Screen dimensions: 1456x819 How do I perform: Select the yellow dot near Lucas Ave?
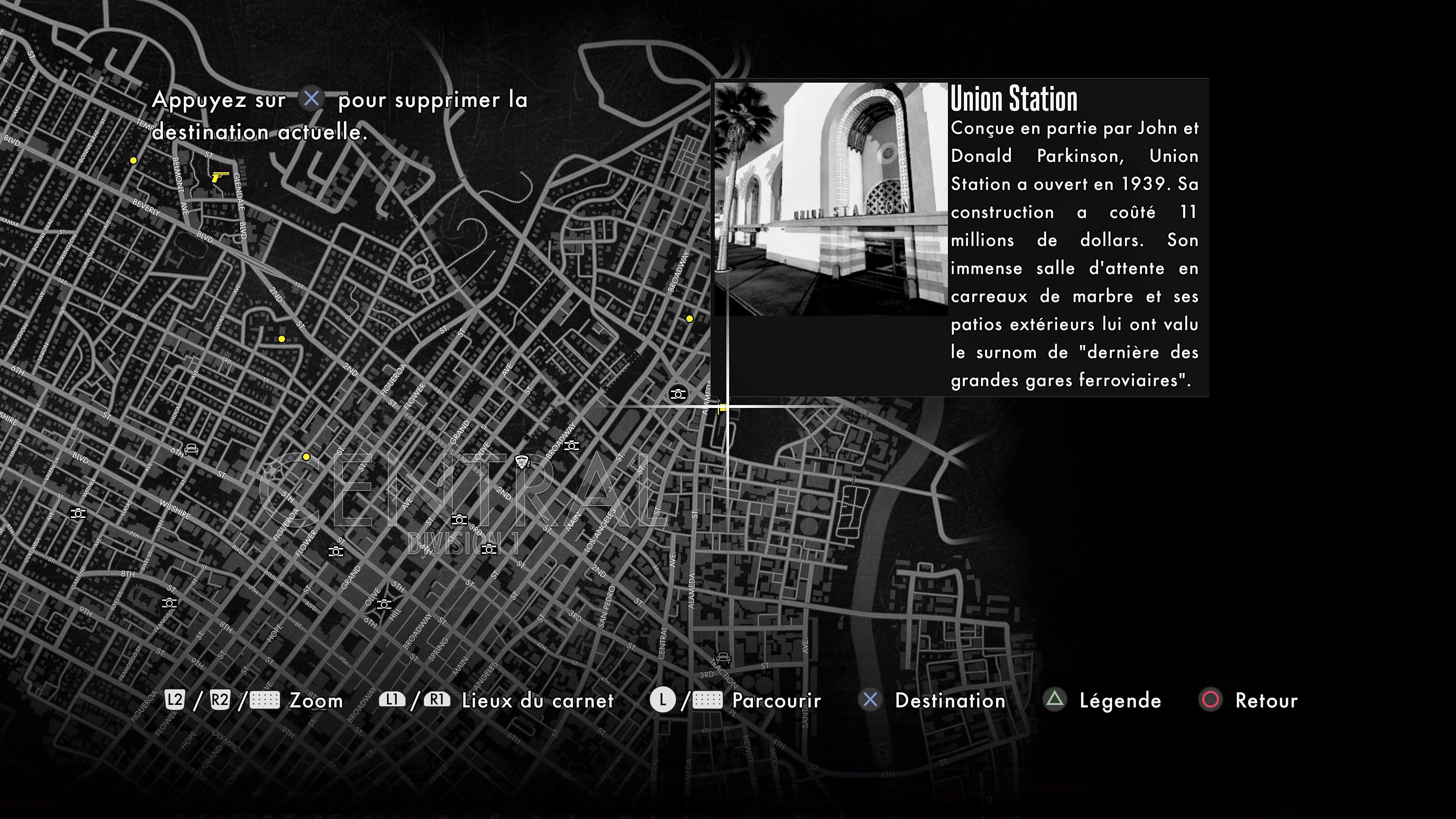[x=281, y=339]
